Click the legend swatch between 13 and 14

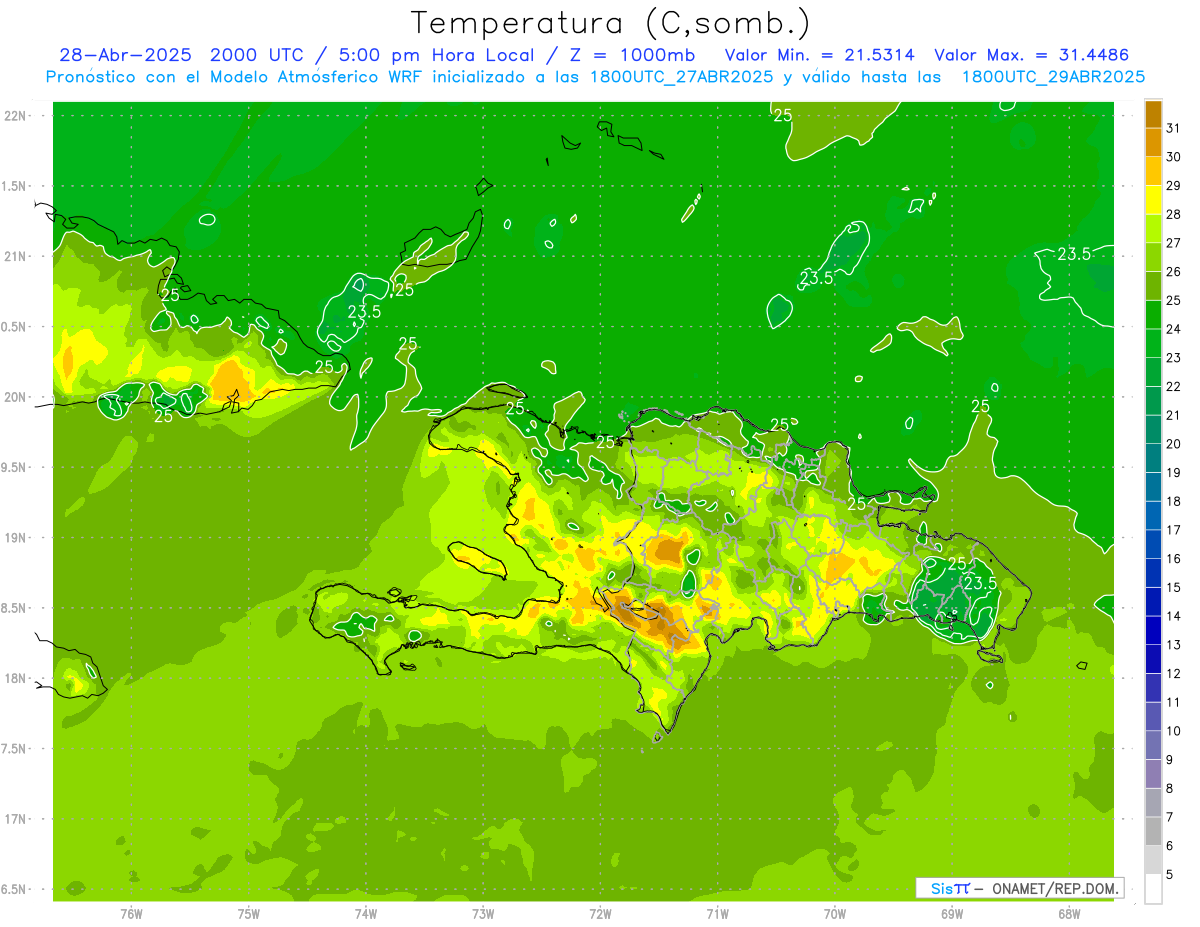click(x=1153, y=631)
